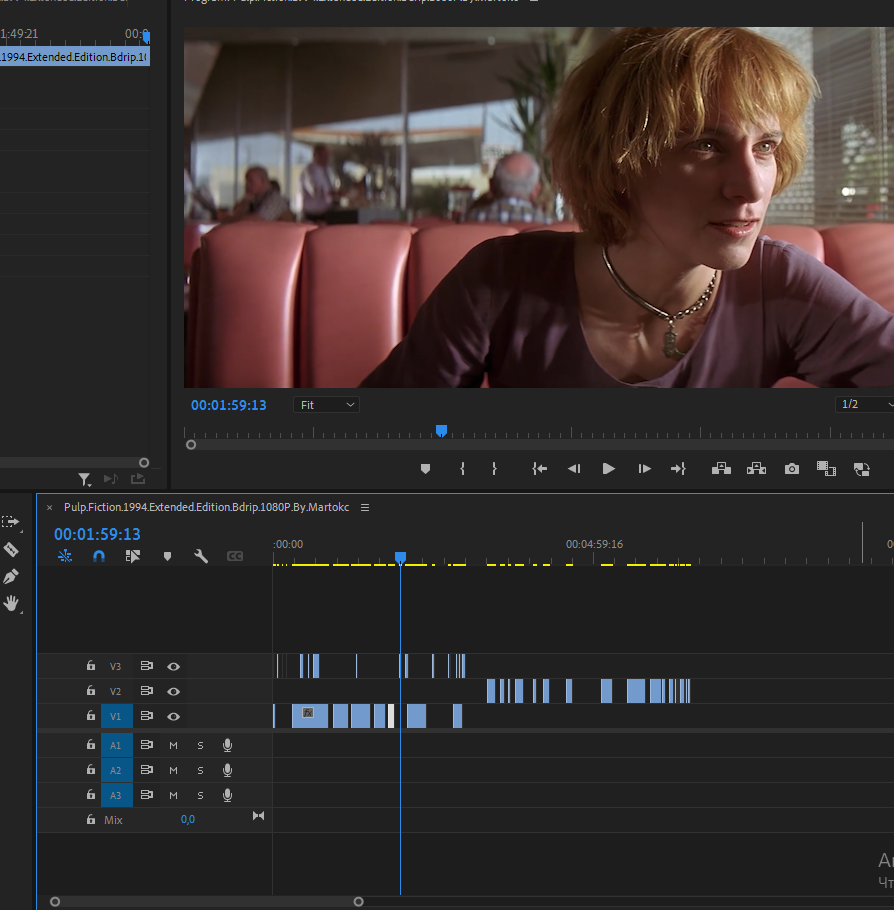Toggle lock on track A1
Viewport: 894px width, 910px height.
point(91,745)
